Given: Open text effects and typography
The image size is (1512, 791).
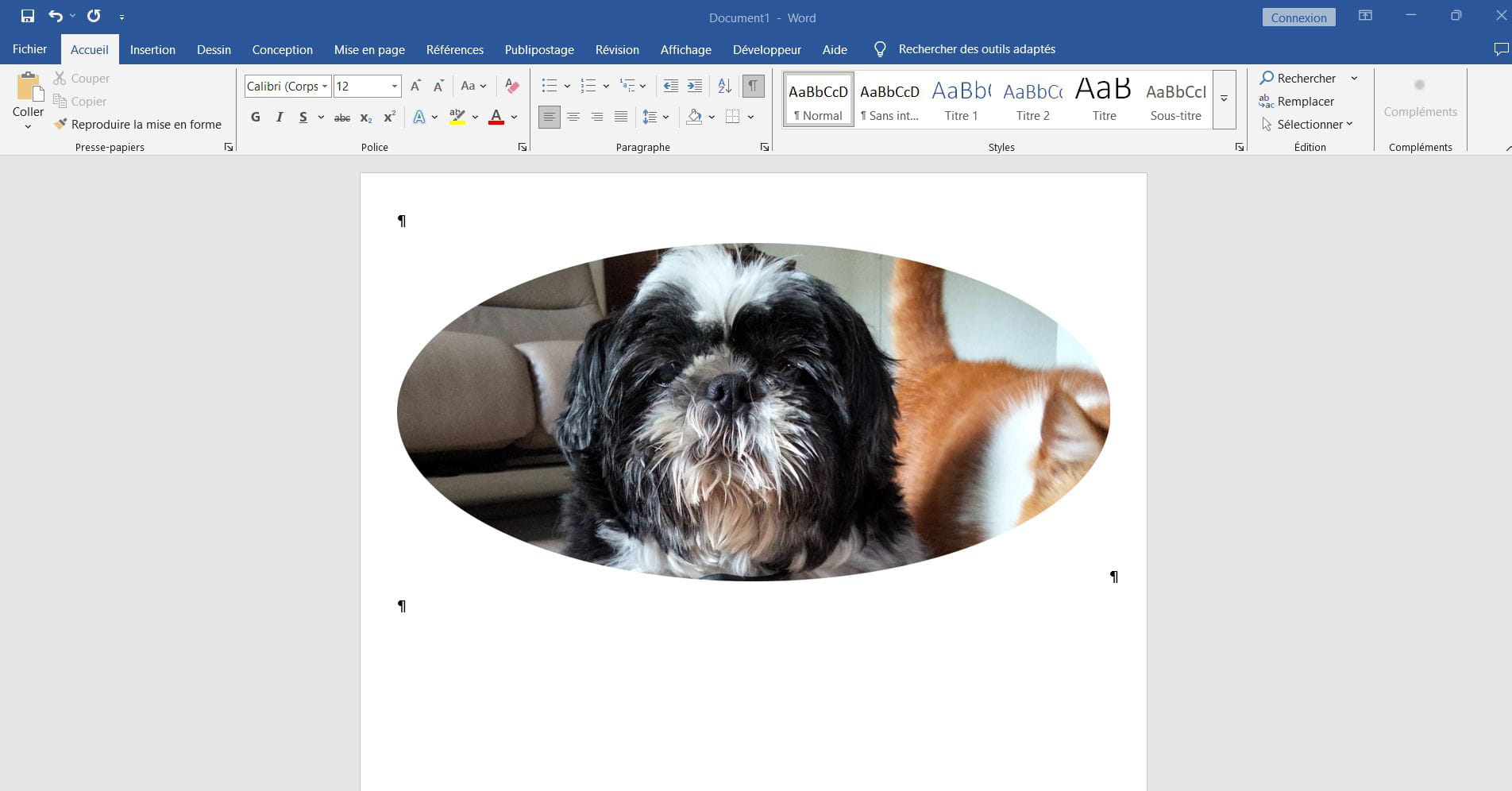Looking at the screenshot, I should click(418, 118).
